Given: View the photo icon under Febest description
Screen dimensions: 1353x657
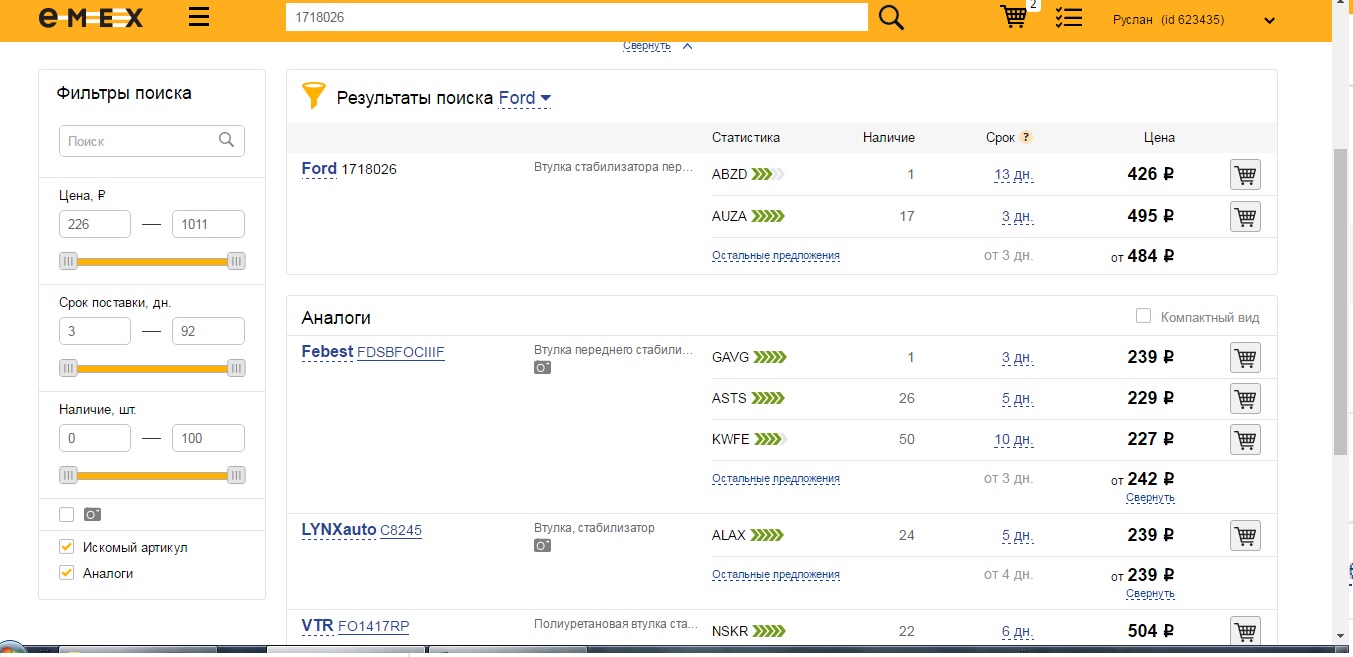Looking at the screenshot, I should (543, 368).
